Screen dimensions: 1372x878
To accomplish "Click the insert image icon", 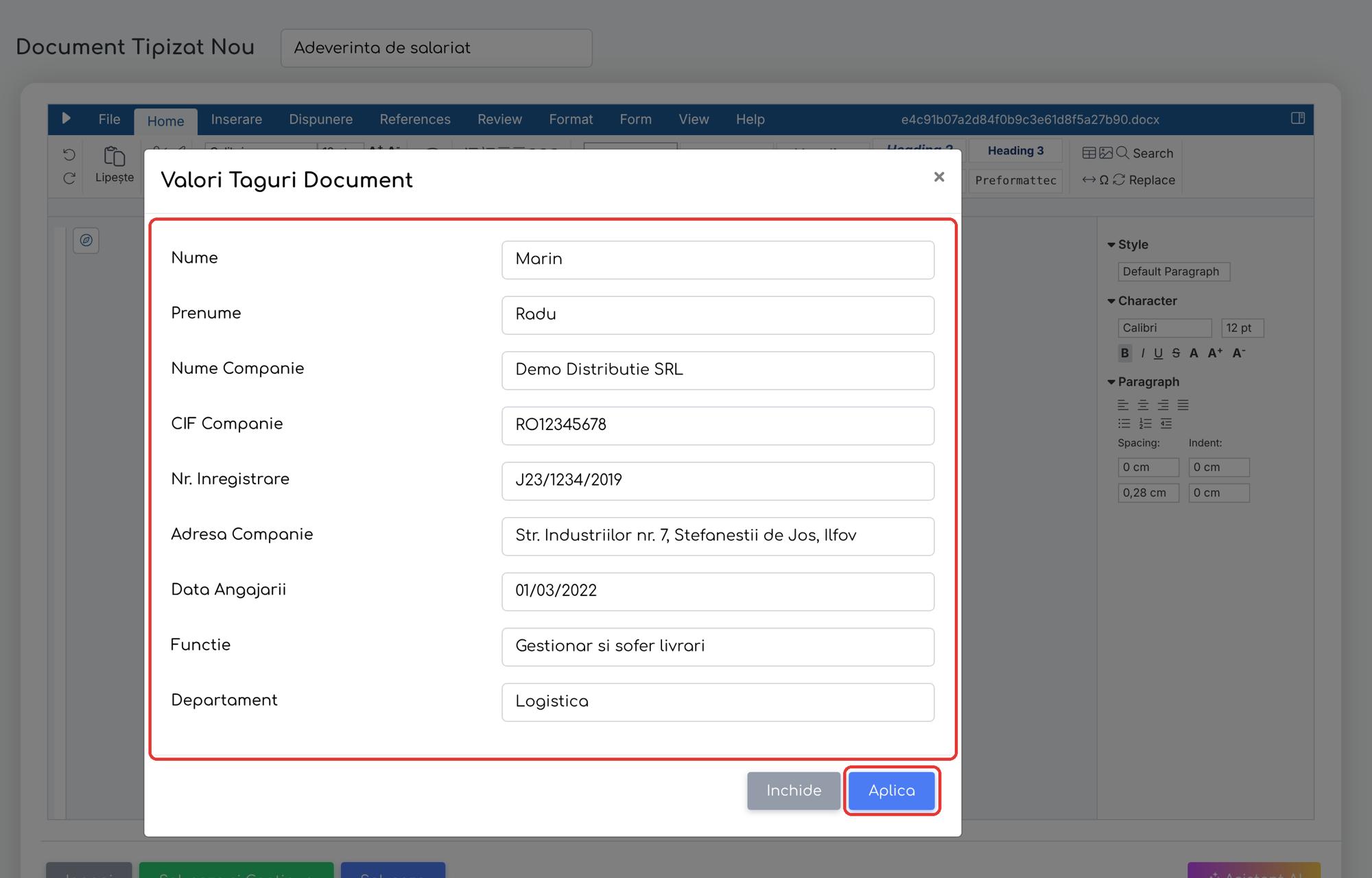I will click(1106, 153).
